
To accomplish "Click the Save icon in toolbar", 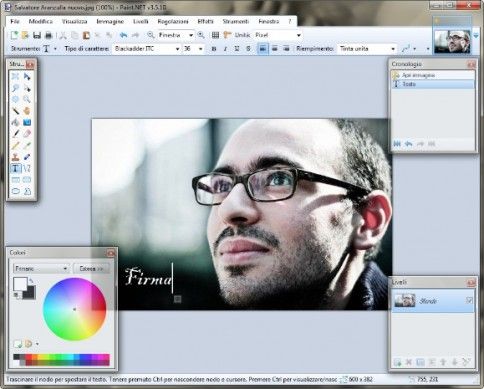I will (37, 35).
